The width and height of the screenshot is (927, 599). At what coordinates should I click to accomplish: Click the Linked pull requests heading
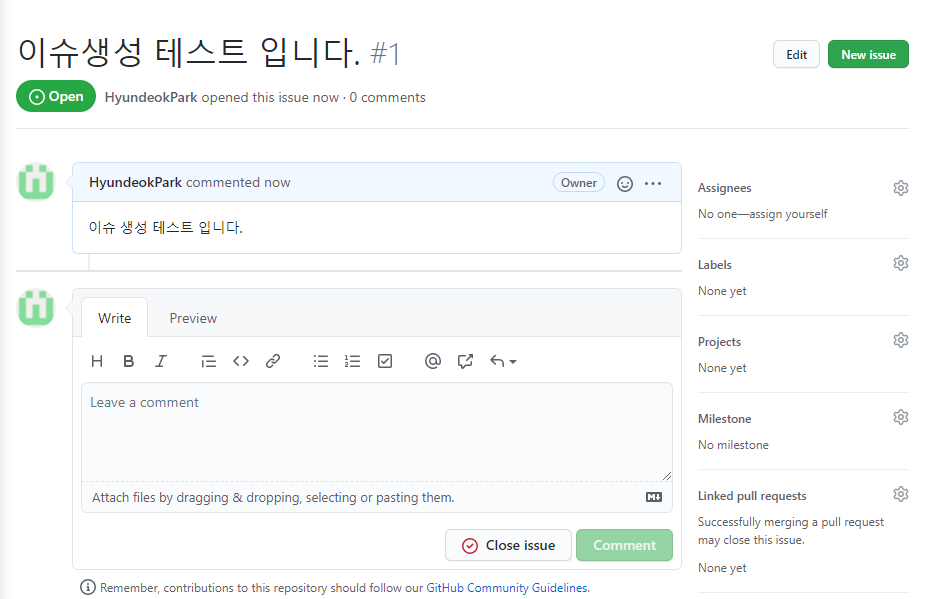point(752,496)
